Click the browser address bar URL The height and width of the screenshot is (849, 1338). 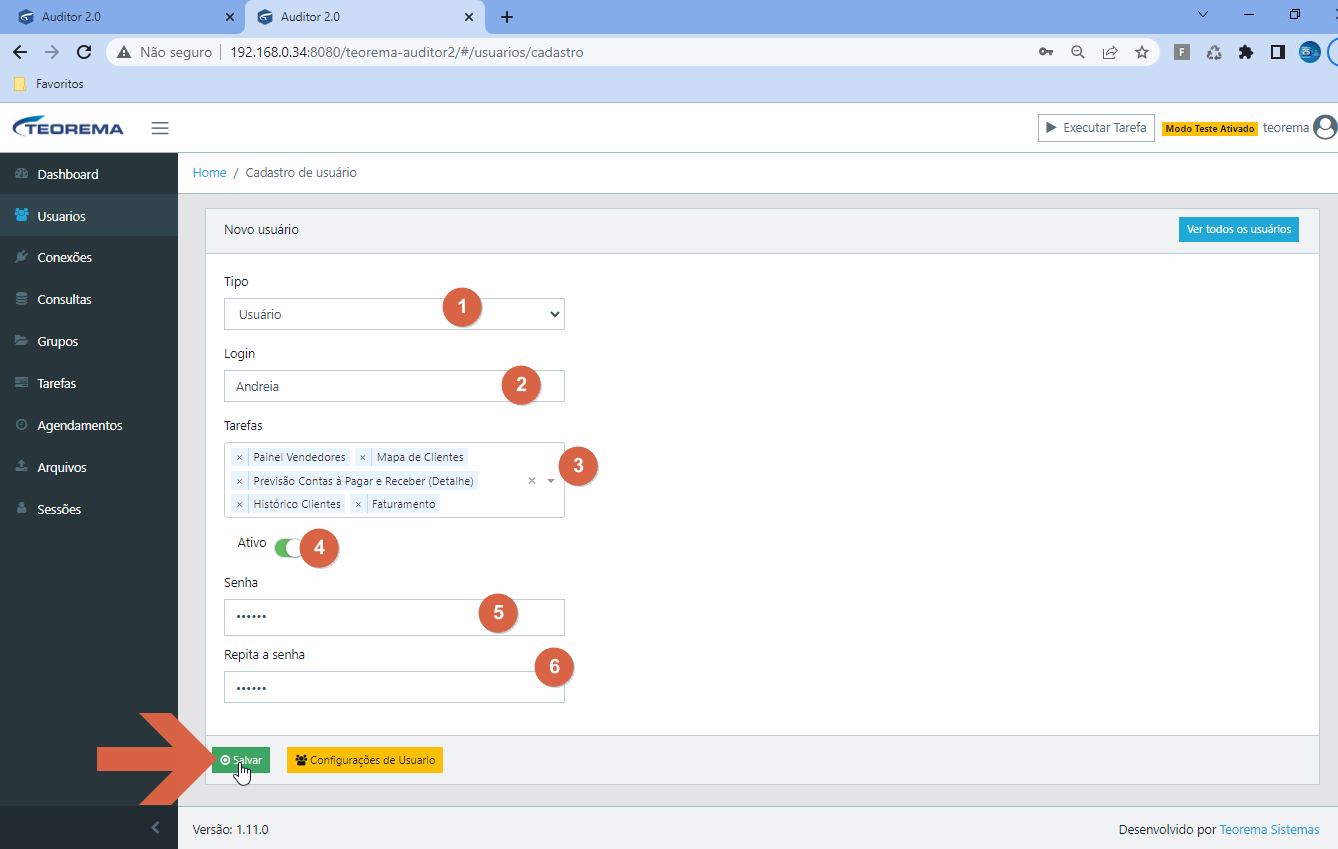(x=407, y=52)
